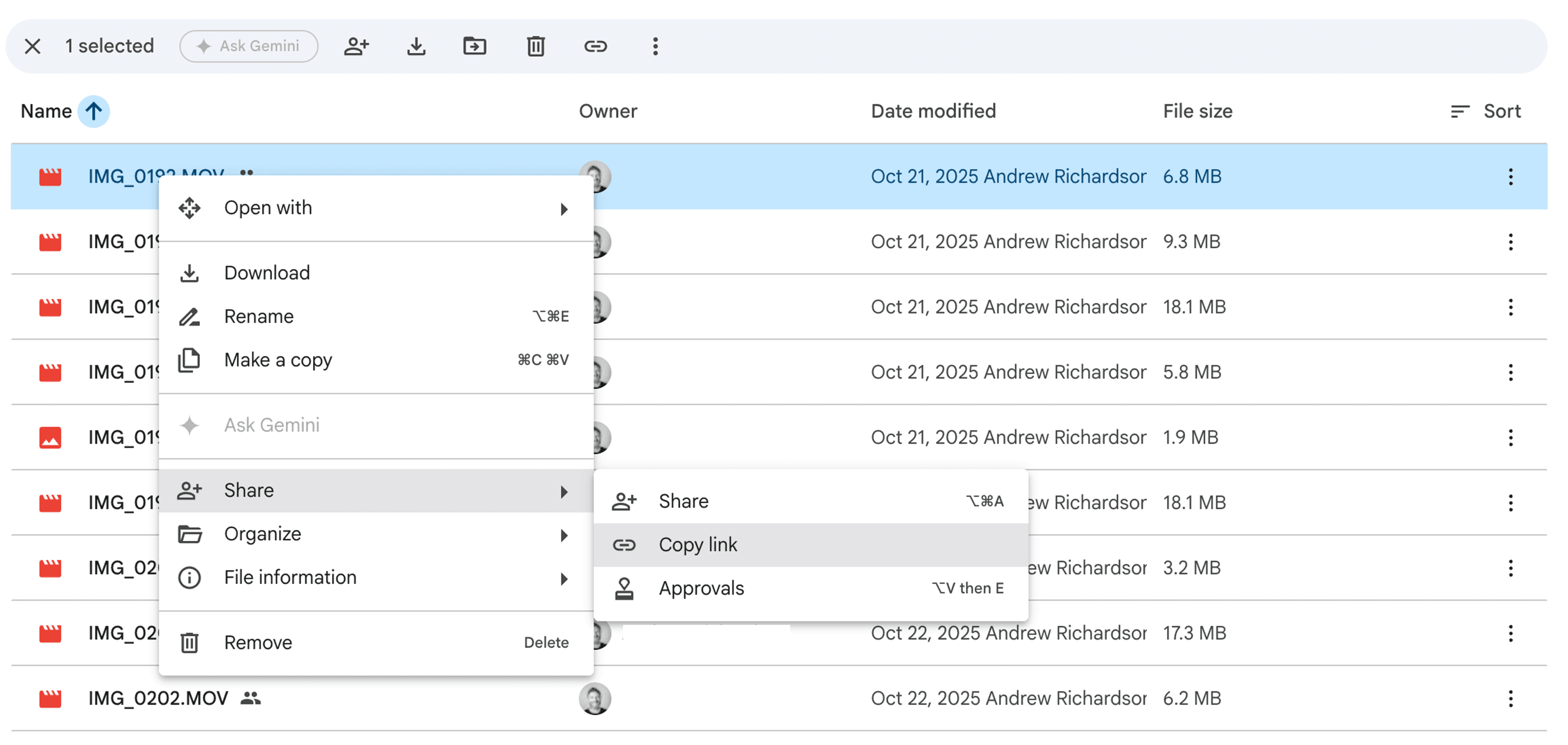Click the move-to-folder icon in toolbar
1568x745 pixels.
(475, 46)
